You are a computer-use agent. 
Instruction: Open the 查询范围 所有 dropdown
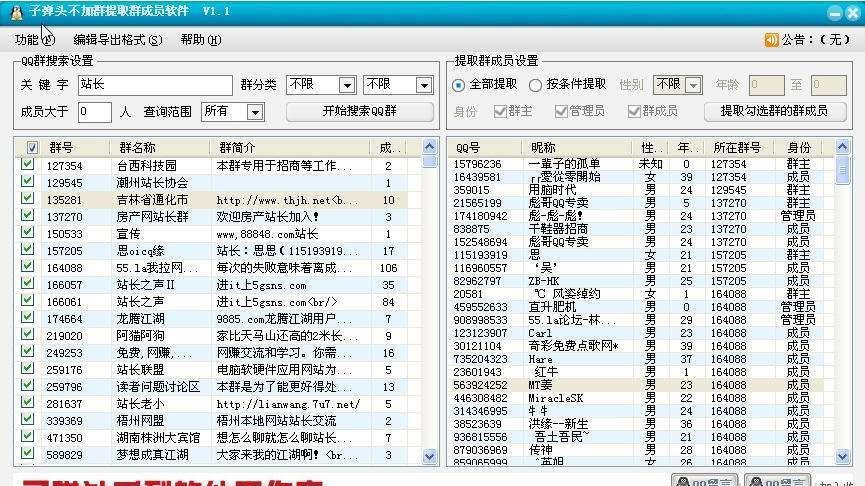[x=232, y=112]
